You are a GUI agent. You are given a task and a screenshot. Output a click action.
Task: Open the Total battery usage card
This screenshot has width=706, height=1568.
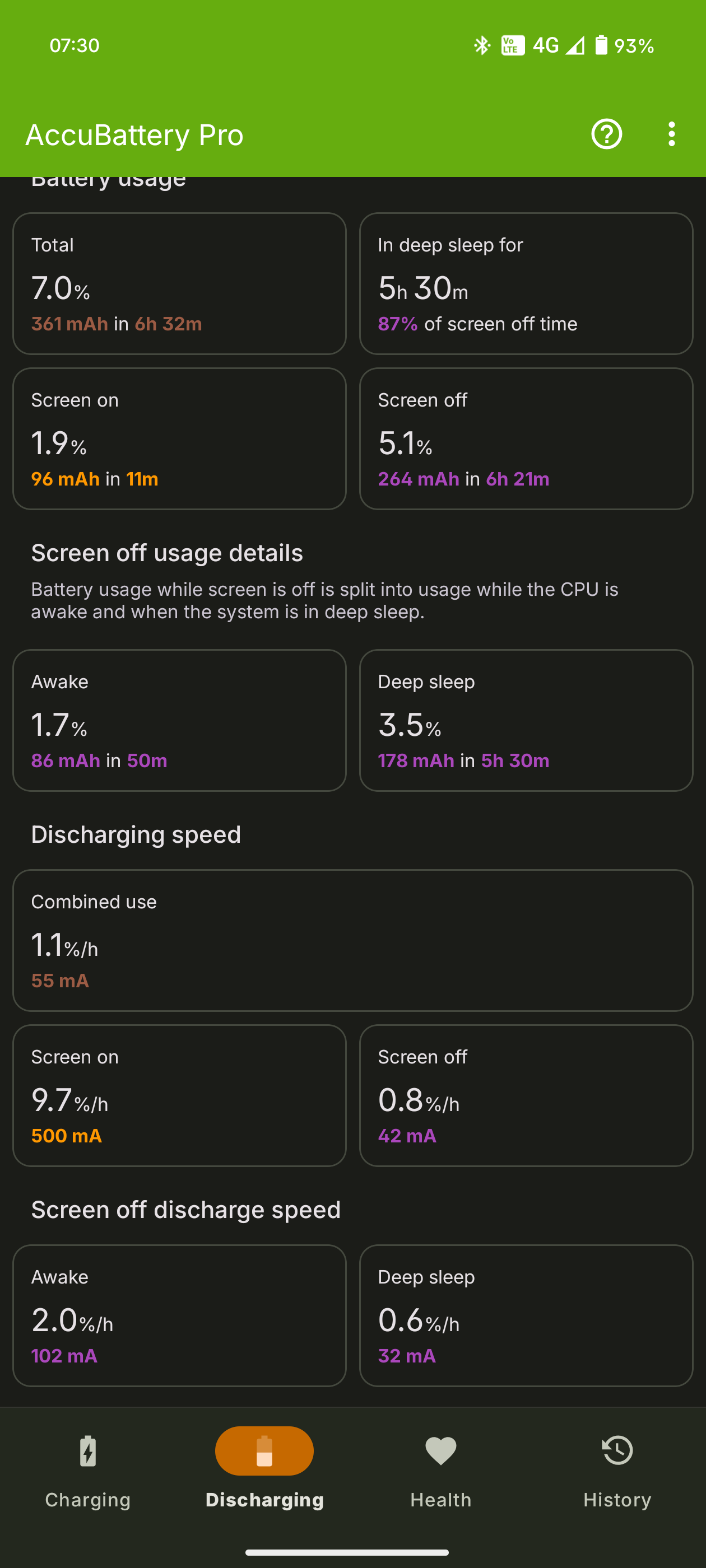coord(179,284)
